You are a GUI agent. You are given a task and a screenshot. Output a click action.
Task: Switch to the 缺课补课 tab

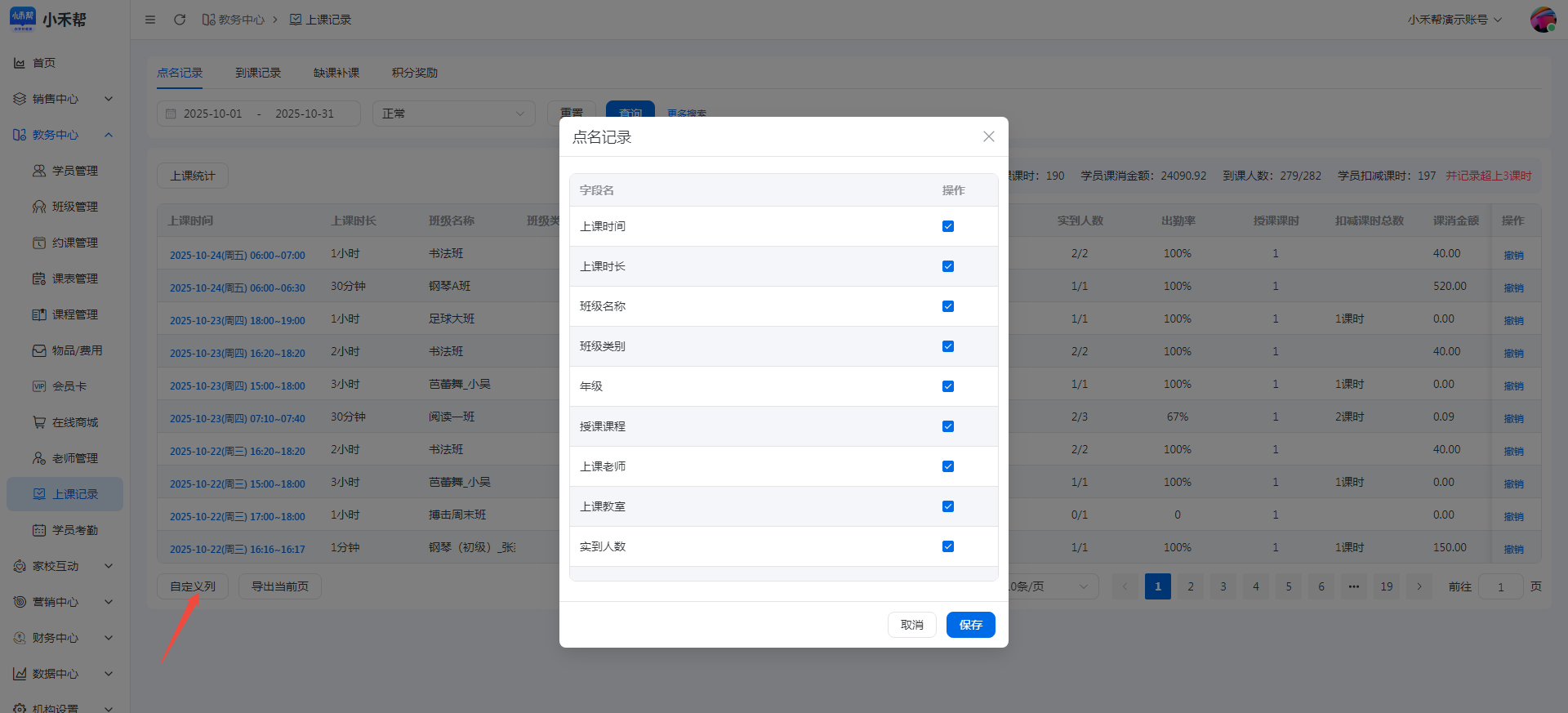[x=336, y=73]
